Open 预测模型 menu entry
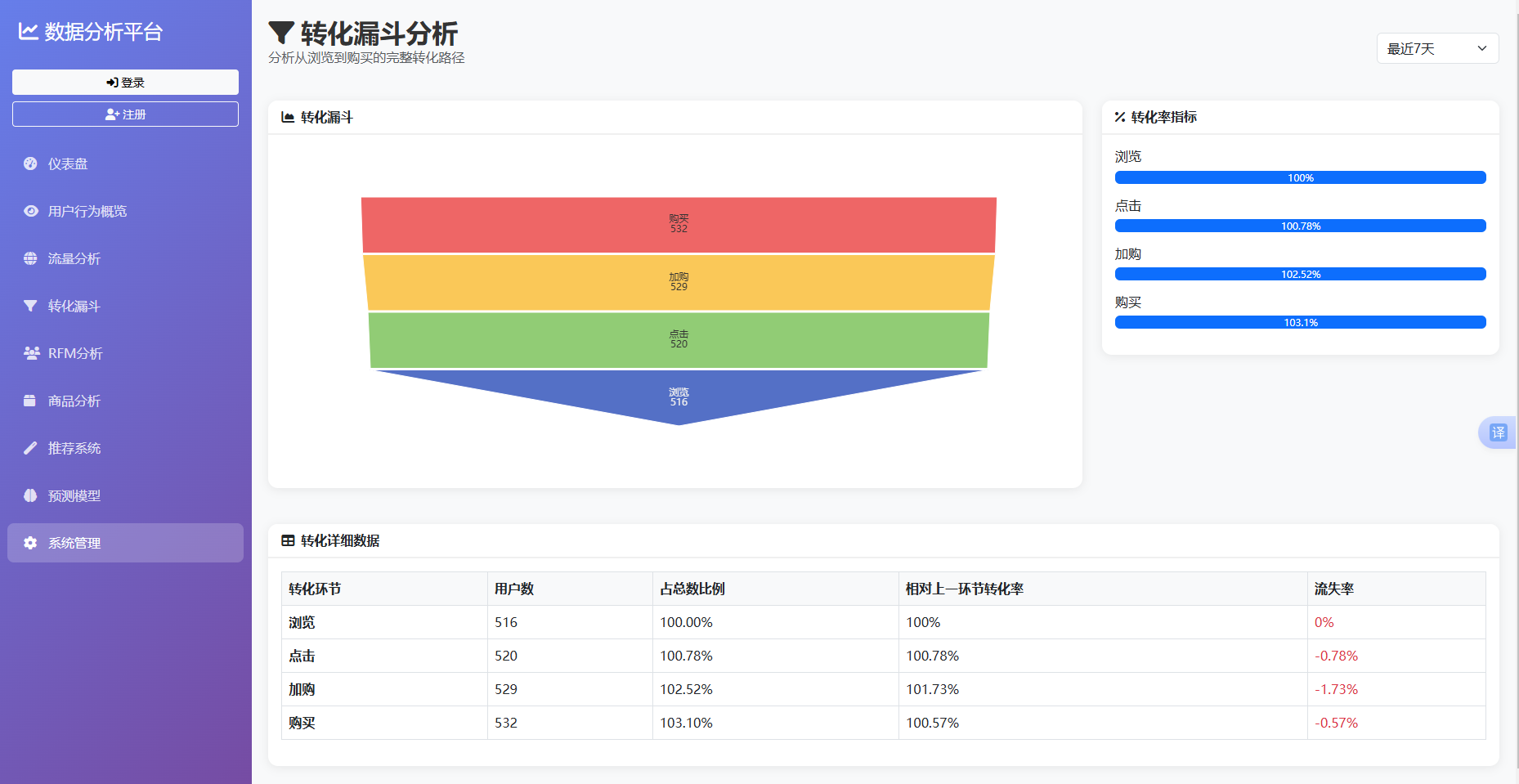Image resolution: width=1519 pixels, height=784 pixels. [125, 495]
